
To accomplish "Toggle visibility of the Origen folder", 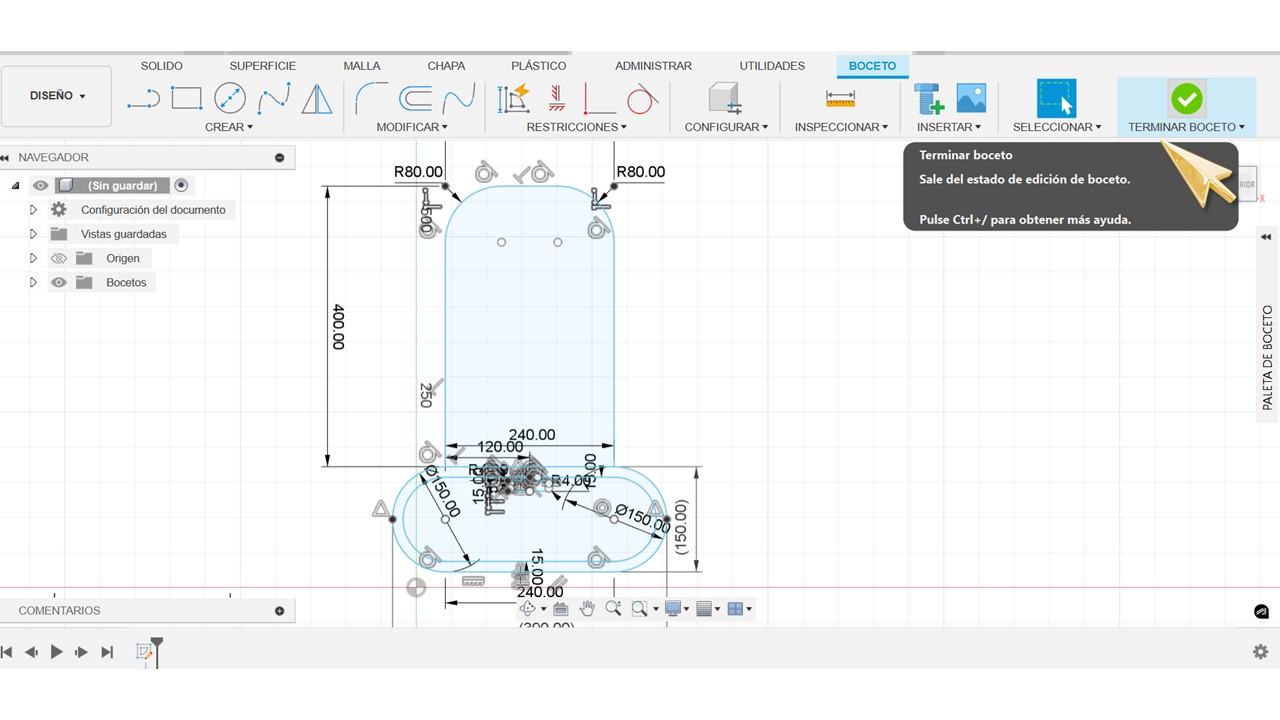I will tap(59, 258).
